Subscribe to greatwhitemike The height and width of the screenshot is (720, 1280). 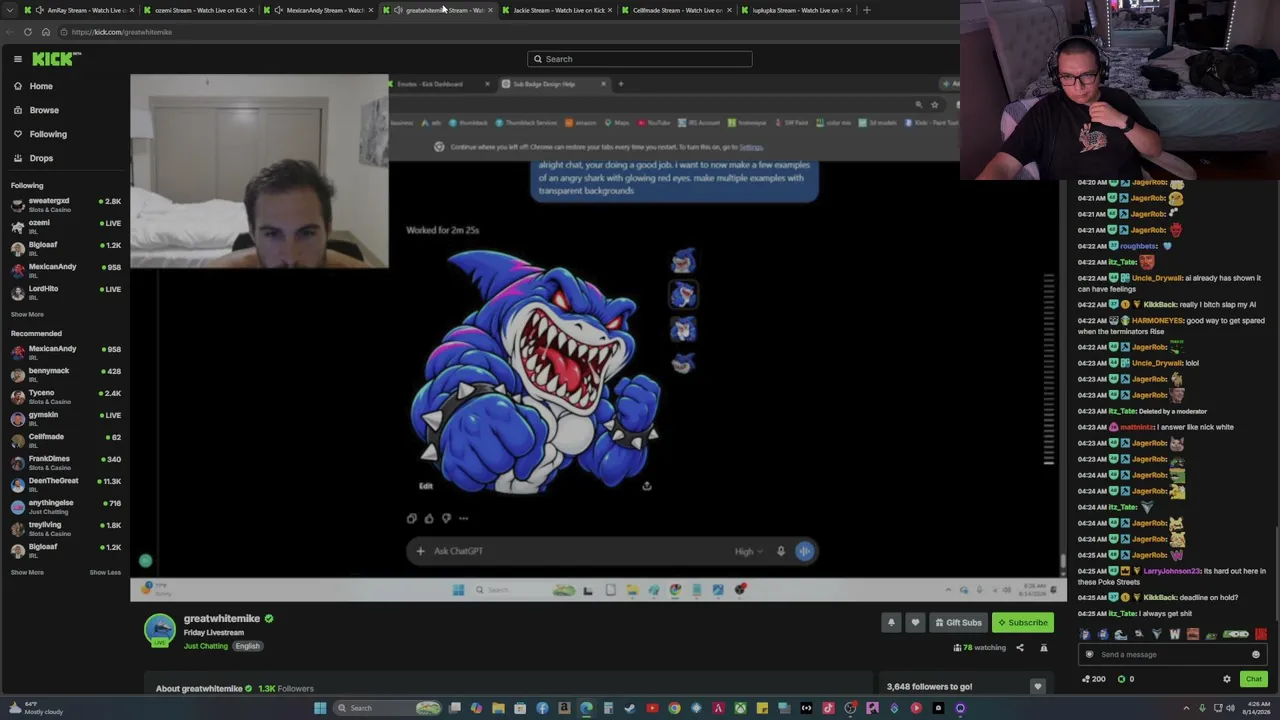[x=1023, y=622]
